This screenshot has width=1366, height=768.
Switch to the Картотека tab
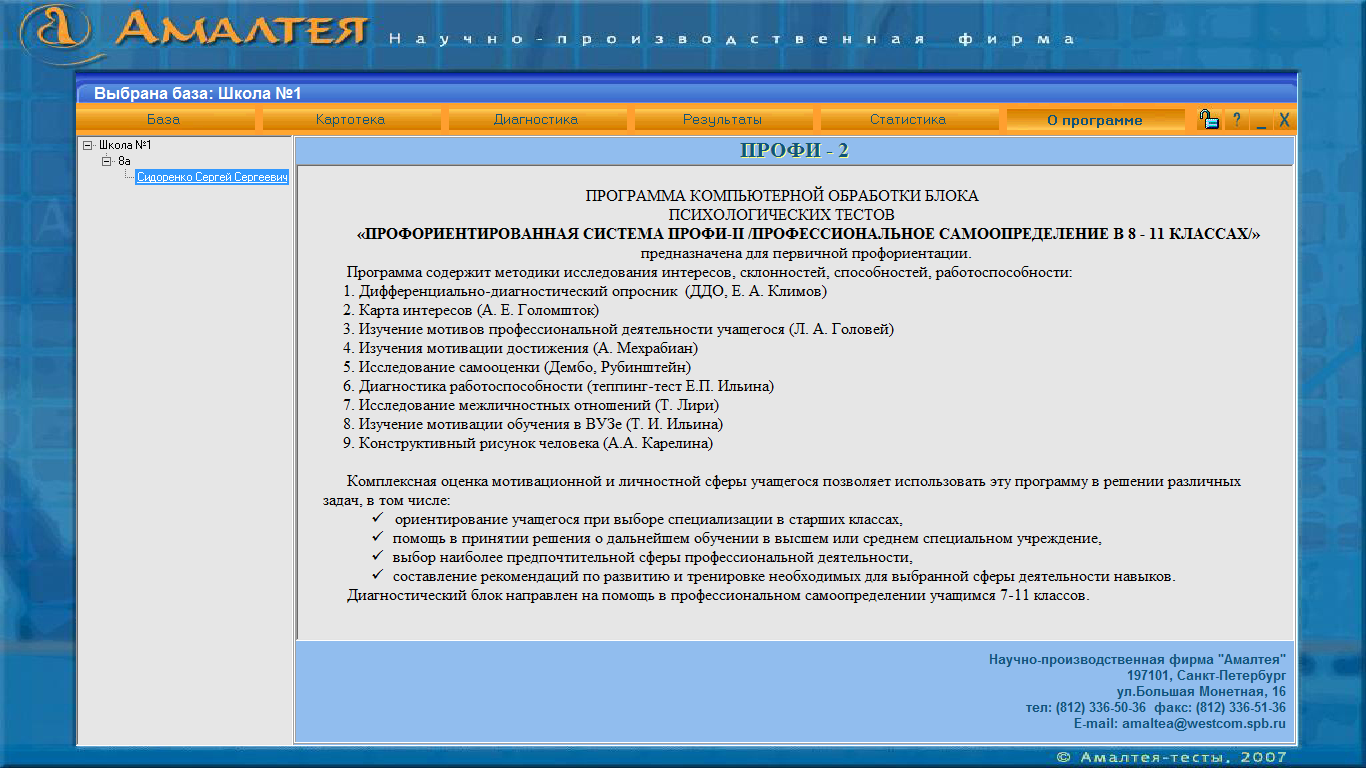(x=350, y=120)
